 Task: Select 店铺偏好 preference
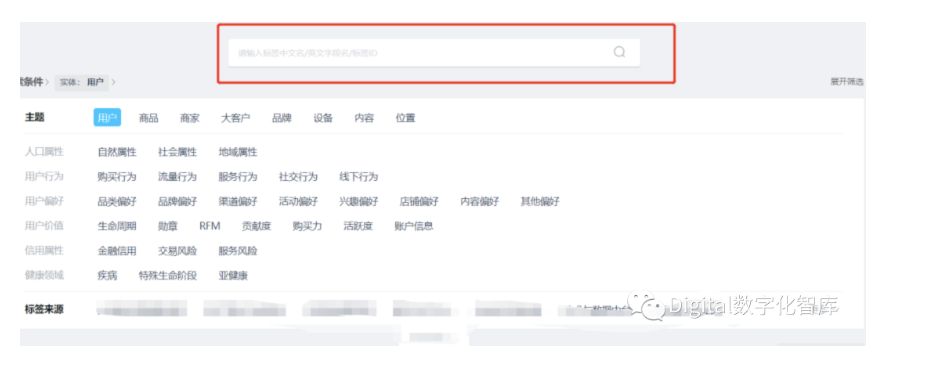coord(419,202)
